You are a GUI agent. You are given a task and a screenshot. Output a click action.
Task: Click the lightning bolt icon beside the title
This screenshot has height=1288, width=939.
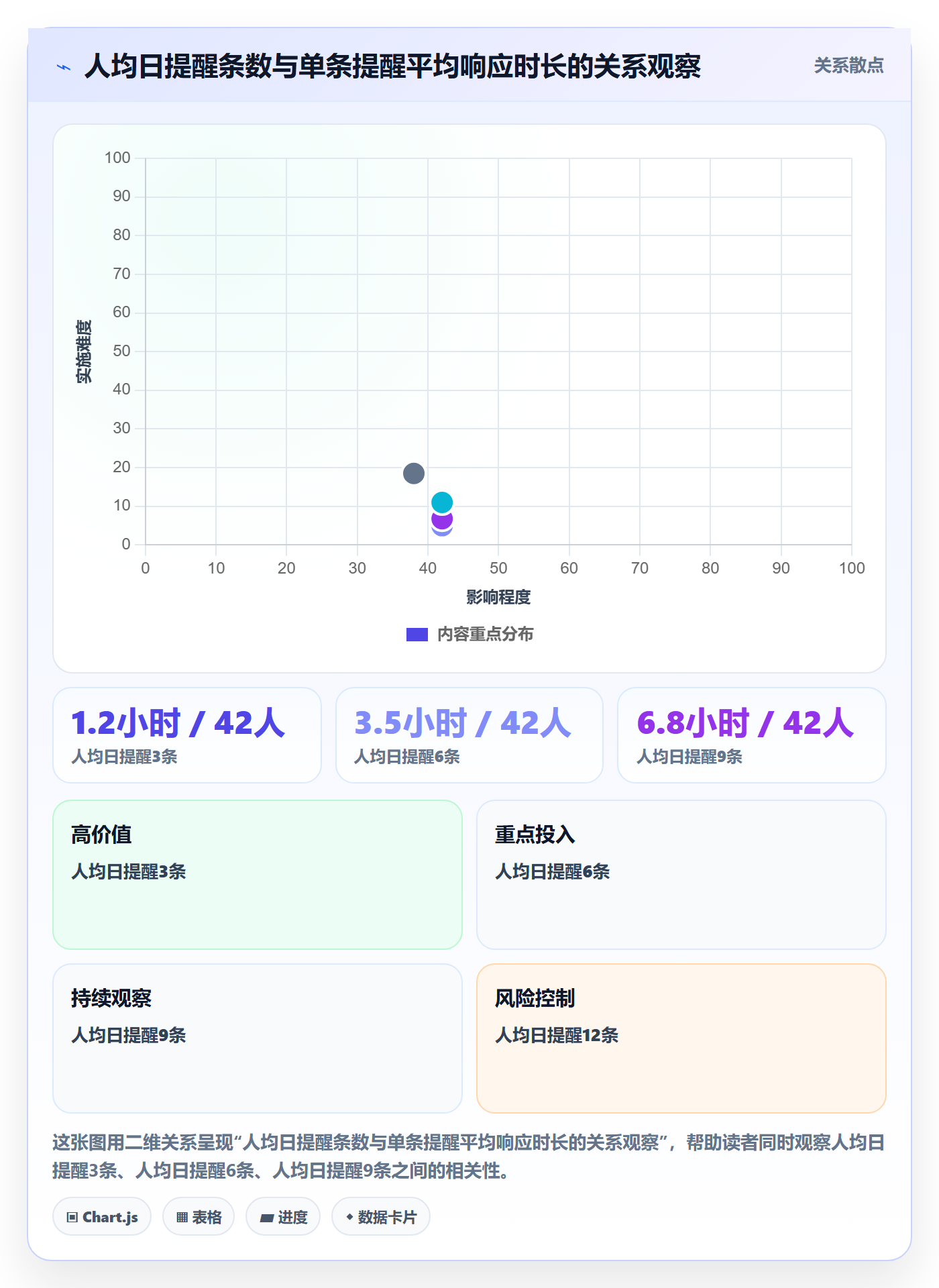pyautogui.click(x=64, y=67)
